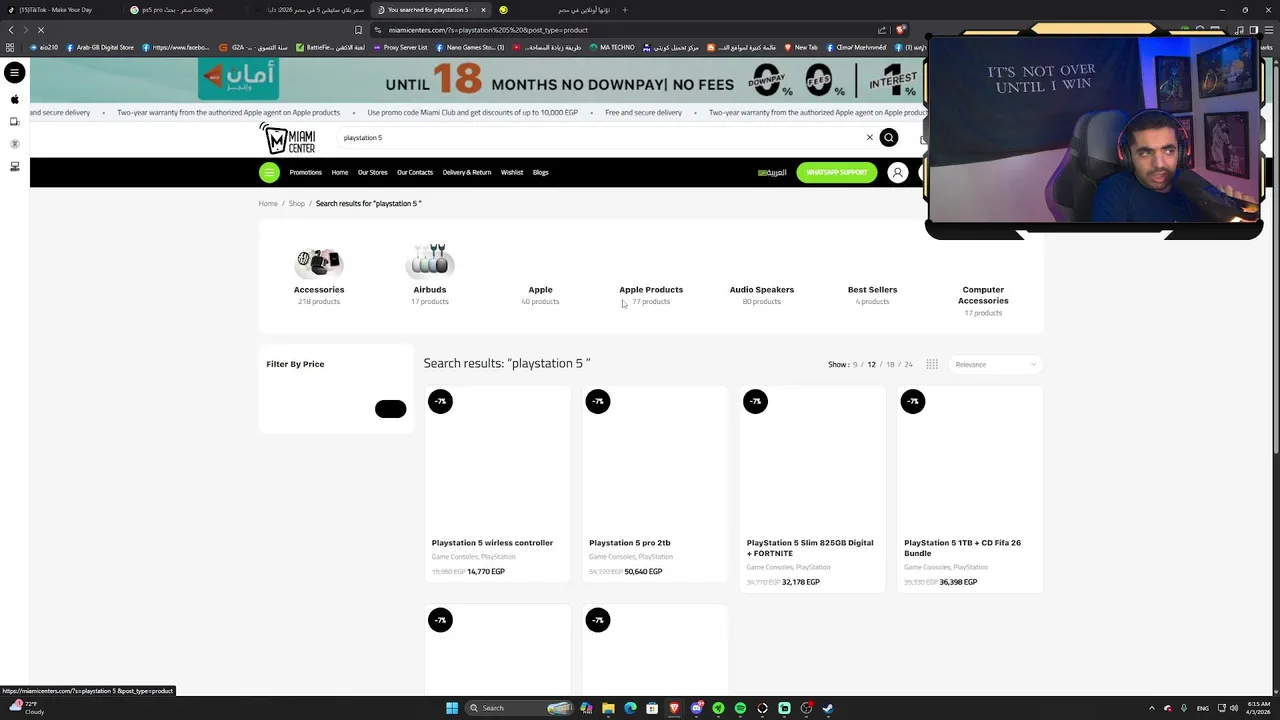The image size is (1280, 720).
Task: Open Steam from the taskbar
Action: pos(828,708)
